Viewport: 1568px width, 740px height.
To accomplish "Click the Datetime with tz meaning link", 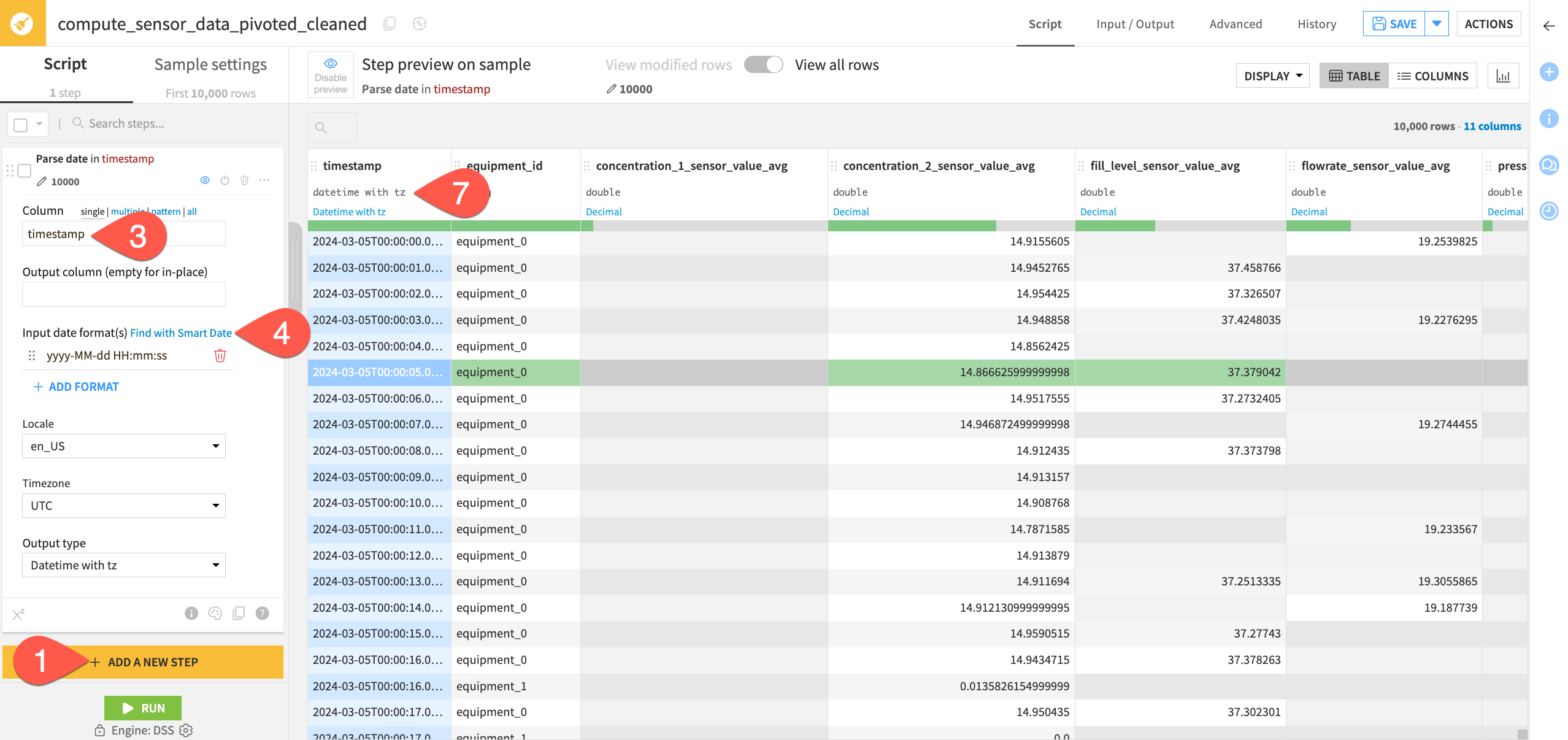I will tap(349, 212).
